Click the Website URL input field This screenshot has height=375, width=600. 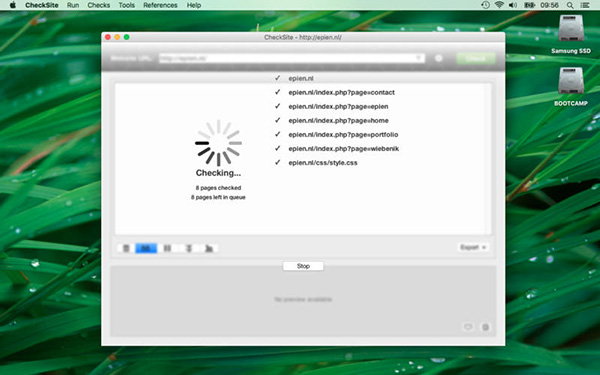coord(292,58)
